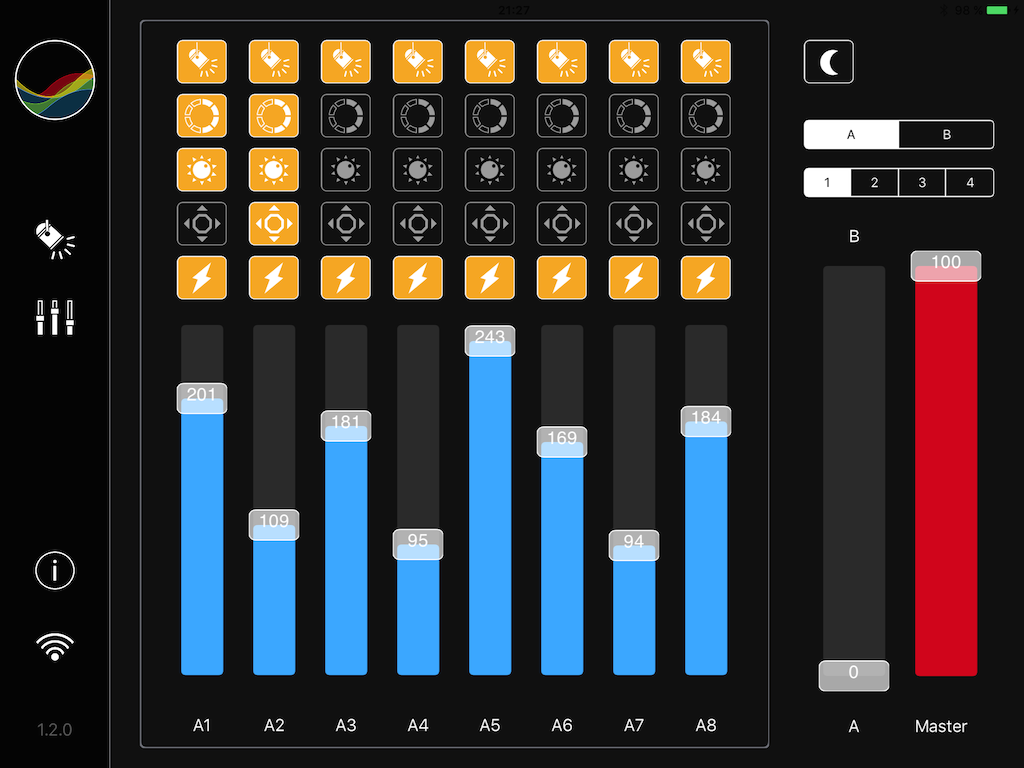Screen dimensions: 1024x768
Task: Click the red Master fader handle
Action: tap(946, 265)
